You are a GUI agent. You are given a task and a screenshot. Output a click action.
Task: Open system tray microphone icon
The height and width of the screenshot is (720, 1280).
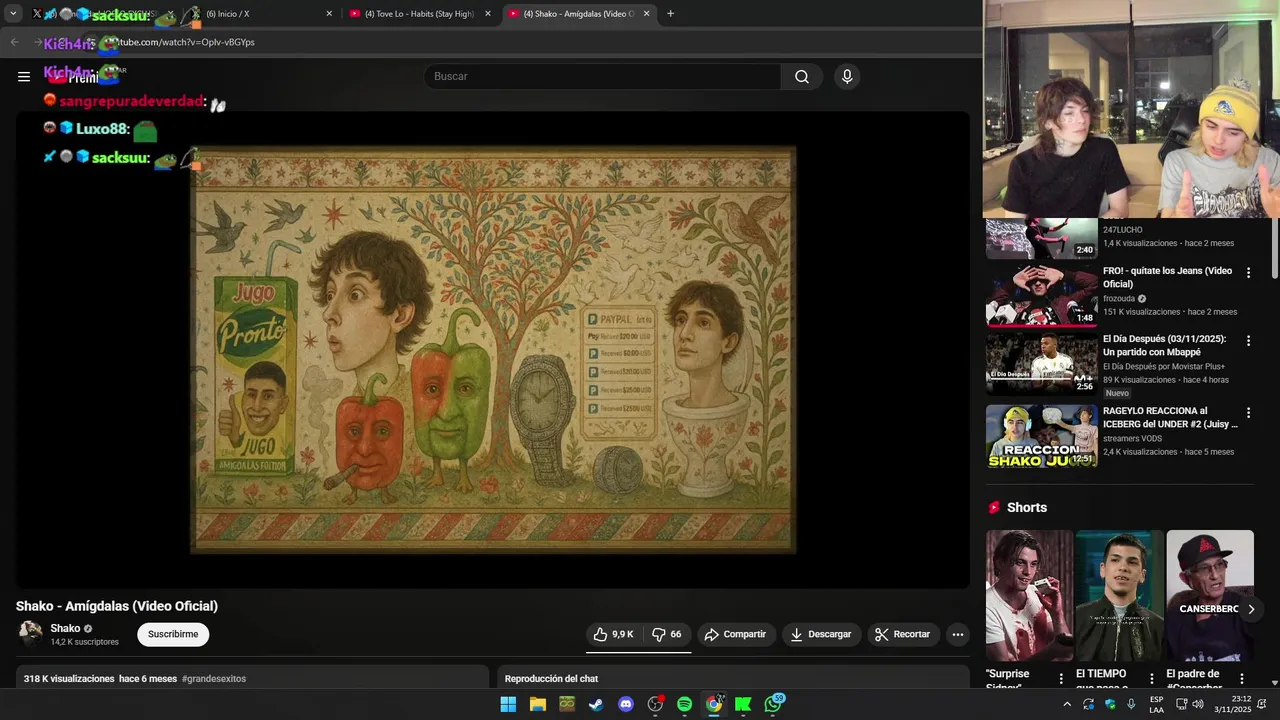point(1131,704)
